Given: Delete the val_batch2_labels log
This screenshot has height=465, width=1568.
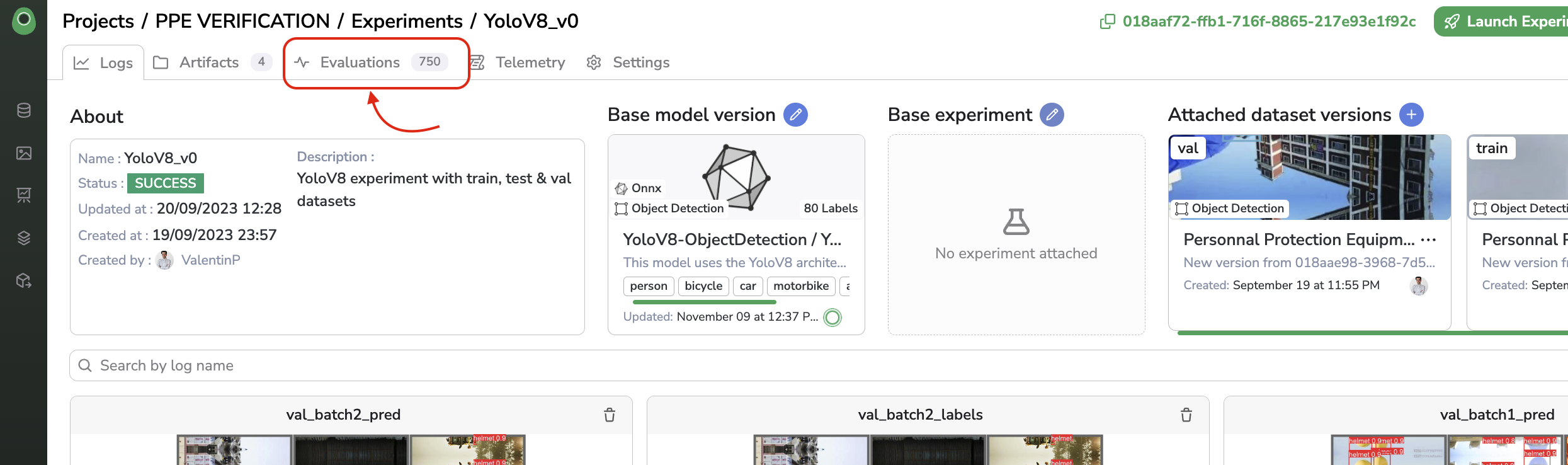Looking at the screenshot, I should click(1186, 415).
